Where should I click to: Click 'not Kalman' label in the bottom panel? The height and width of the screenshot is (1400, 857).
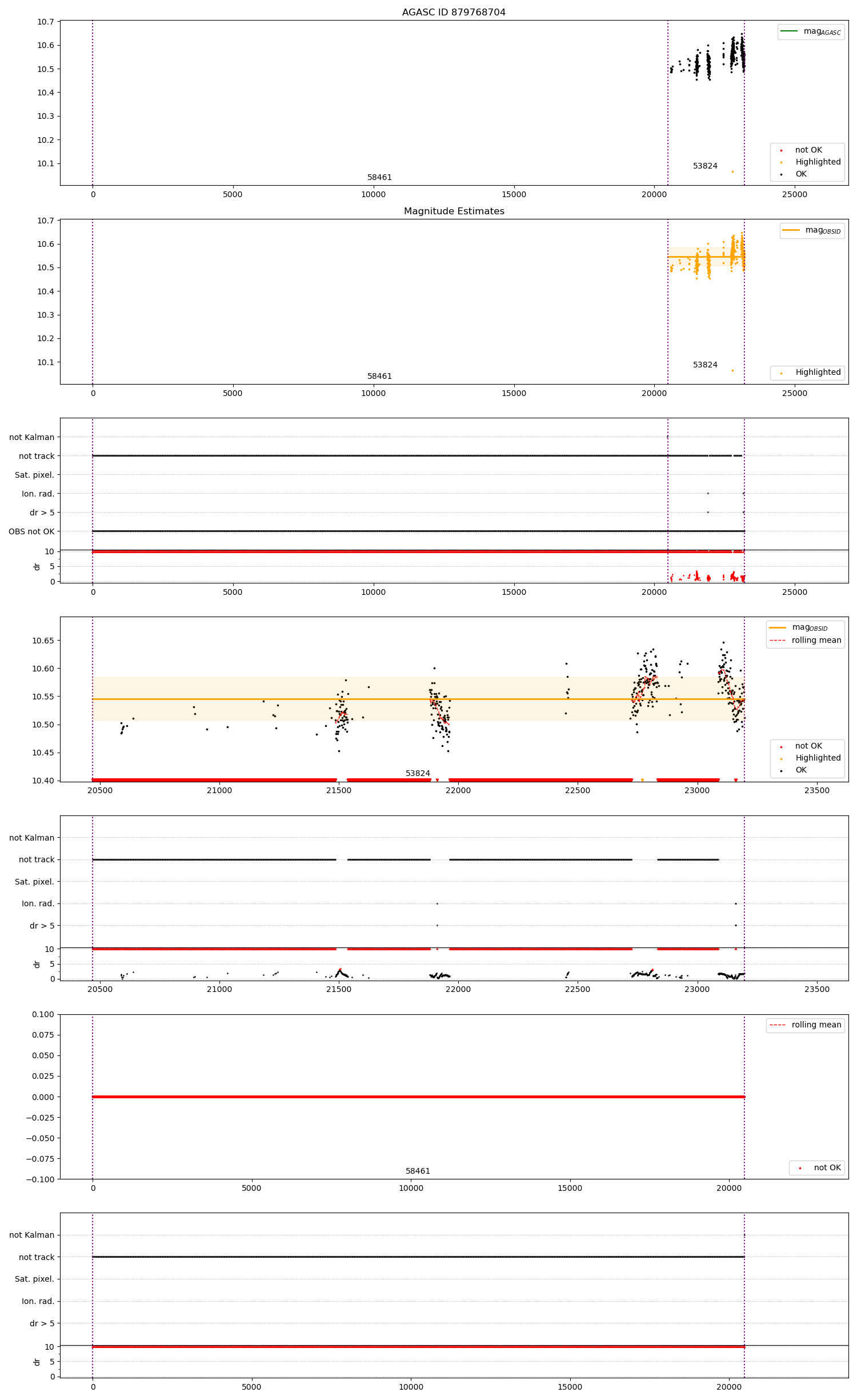coord(31,1235)
